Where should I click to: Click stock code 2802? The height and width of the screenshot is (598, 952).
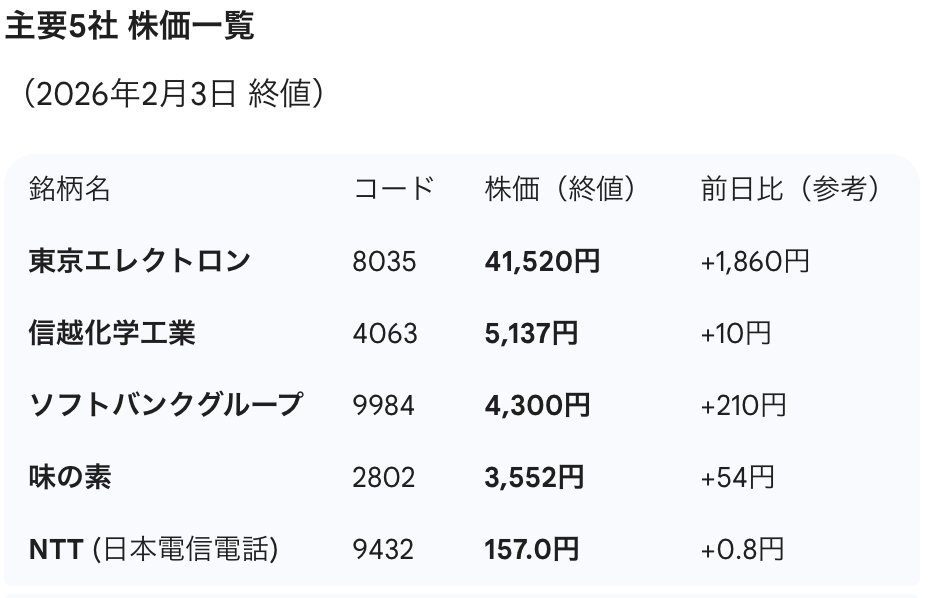pyautogui.click(x=384, y=477)
